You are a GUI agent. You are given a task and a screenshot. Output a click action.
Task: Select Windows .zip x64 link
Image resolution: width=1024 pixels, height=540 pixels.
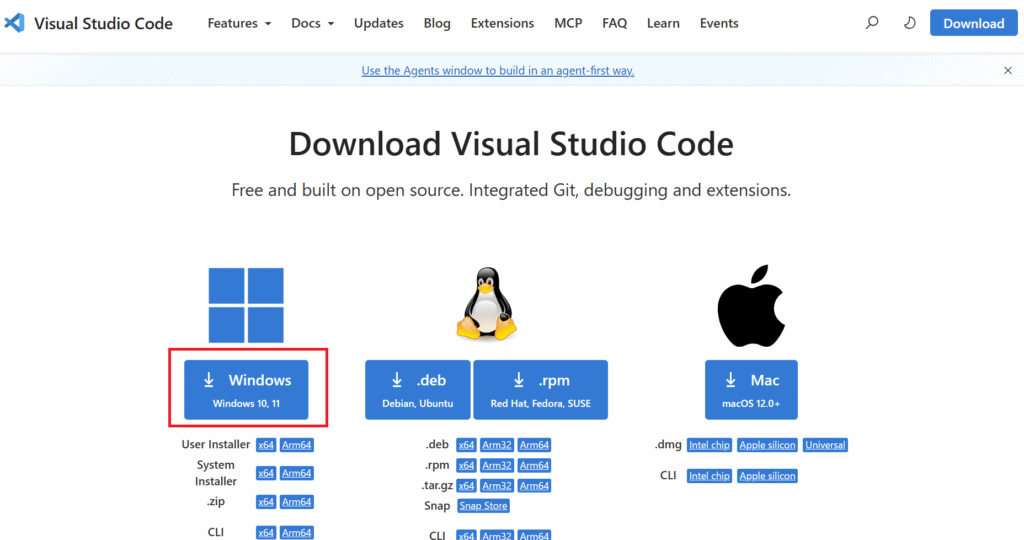tap(266, 502)
